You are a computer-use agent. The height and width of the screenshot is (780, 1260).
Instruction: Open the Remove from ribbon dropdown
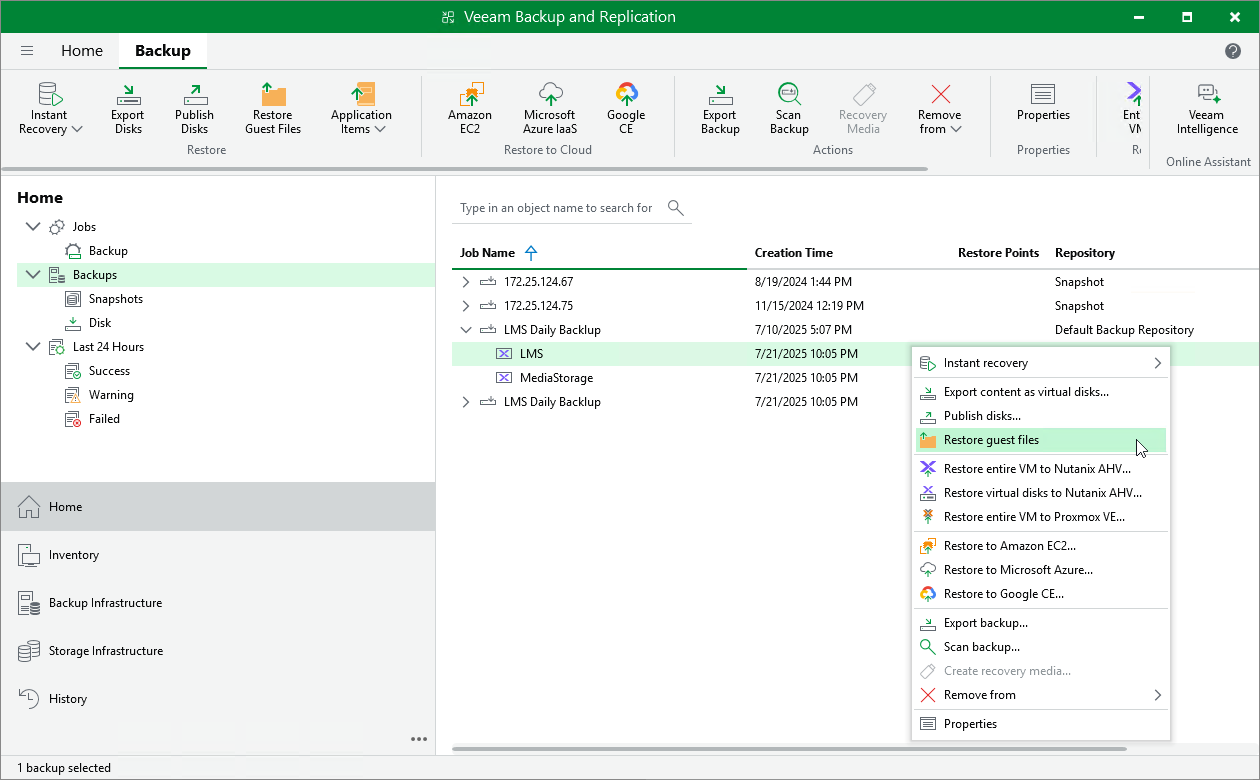[x=939, y=108]
